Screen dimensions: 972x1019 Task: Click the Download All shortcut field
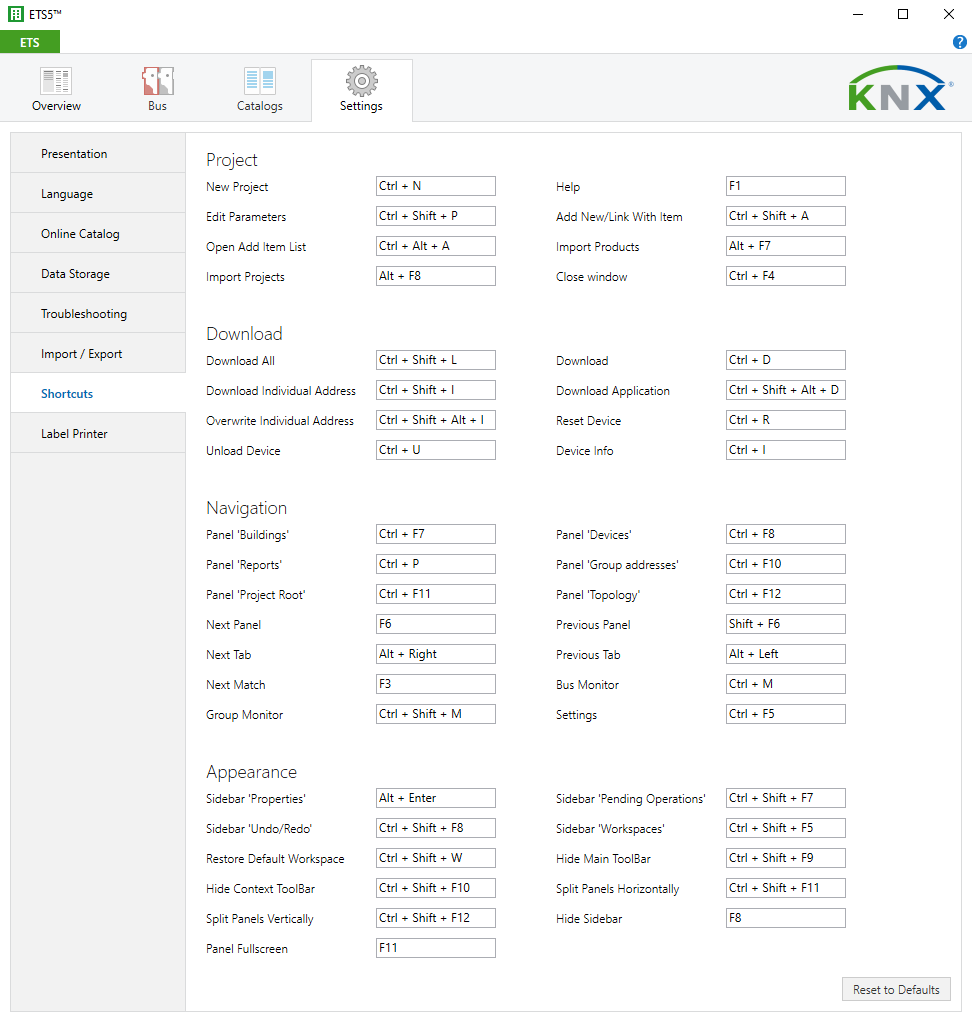tap(435, 360)
